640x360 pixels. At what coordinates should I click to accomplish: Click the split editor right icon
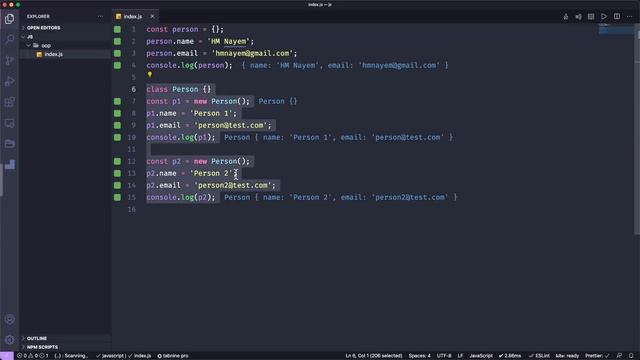pos(617,17)
